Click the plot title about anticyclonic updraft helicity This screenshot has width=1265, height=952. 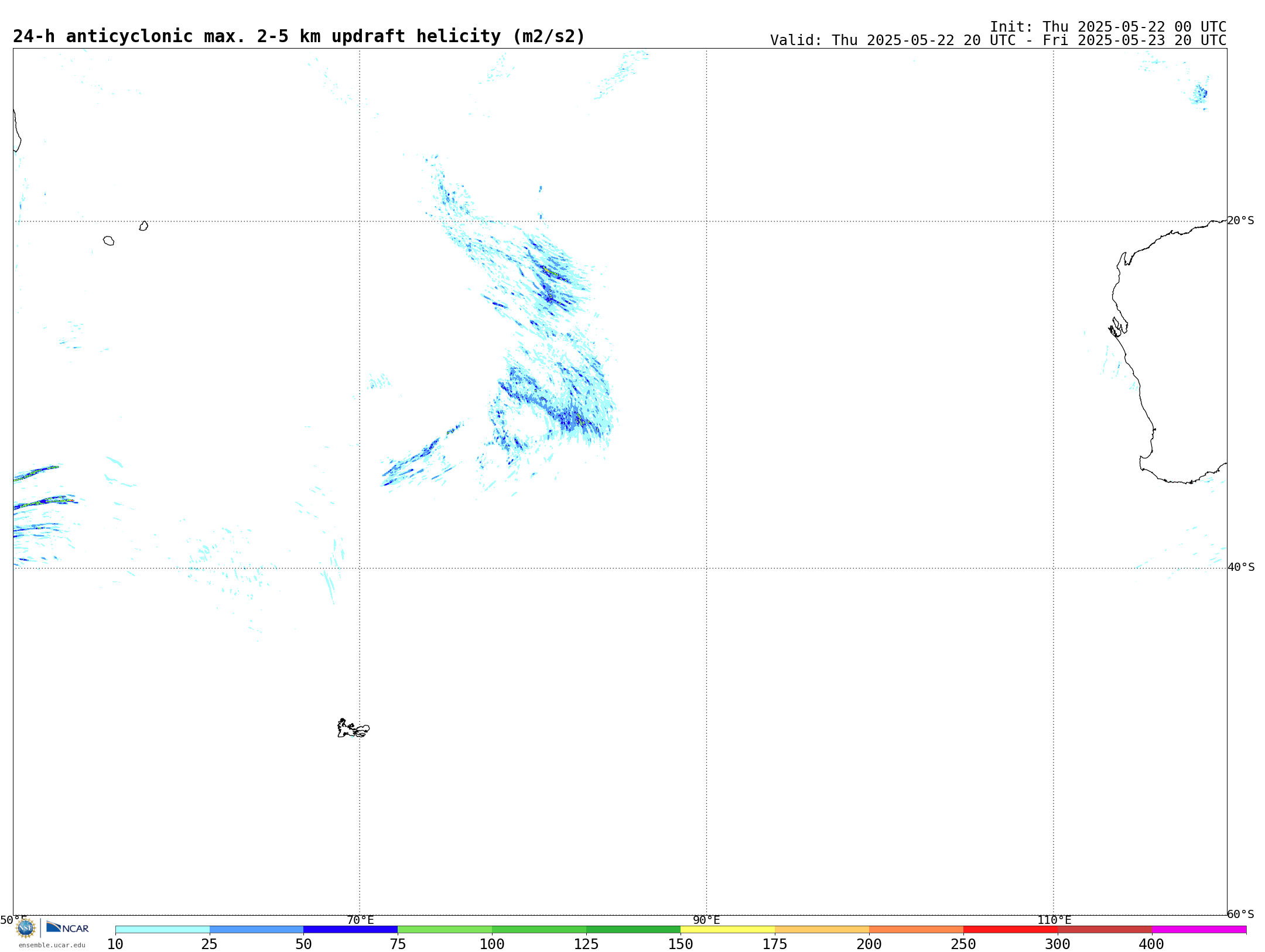pyautogui.click(x=299, y=36)
